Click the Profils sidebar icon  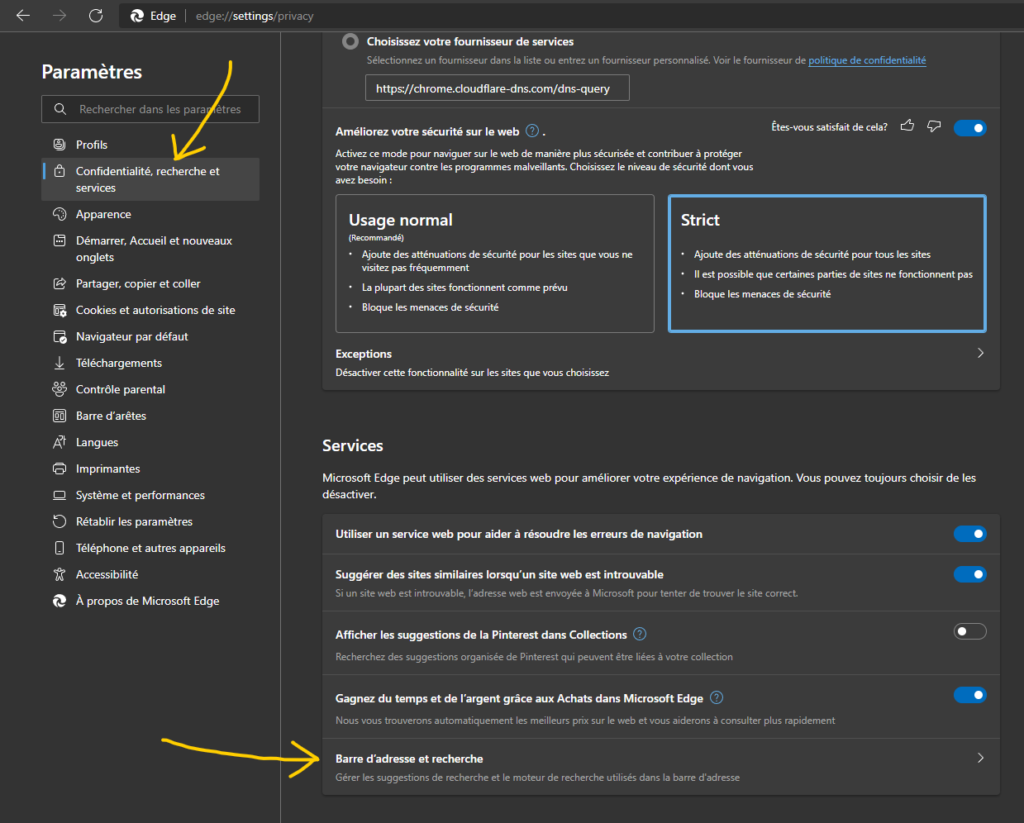pyautogui.click(x=59, y=144)
